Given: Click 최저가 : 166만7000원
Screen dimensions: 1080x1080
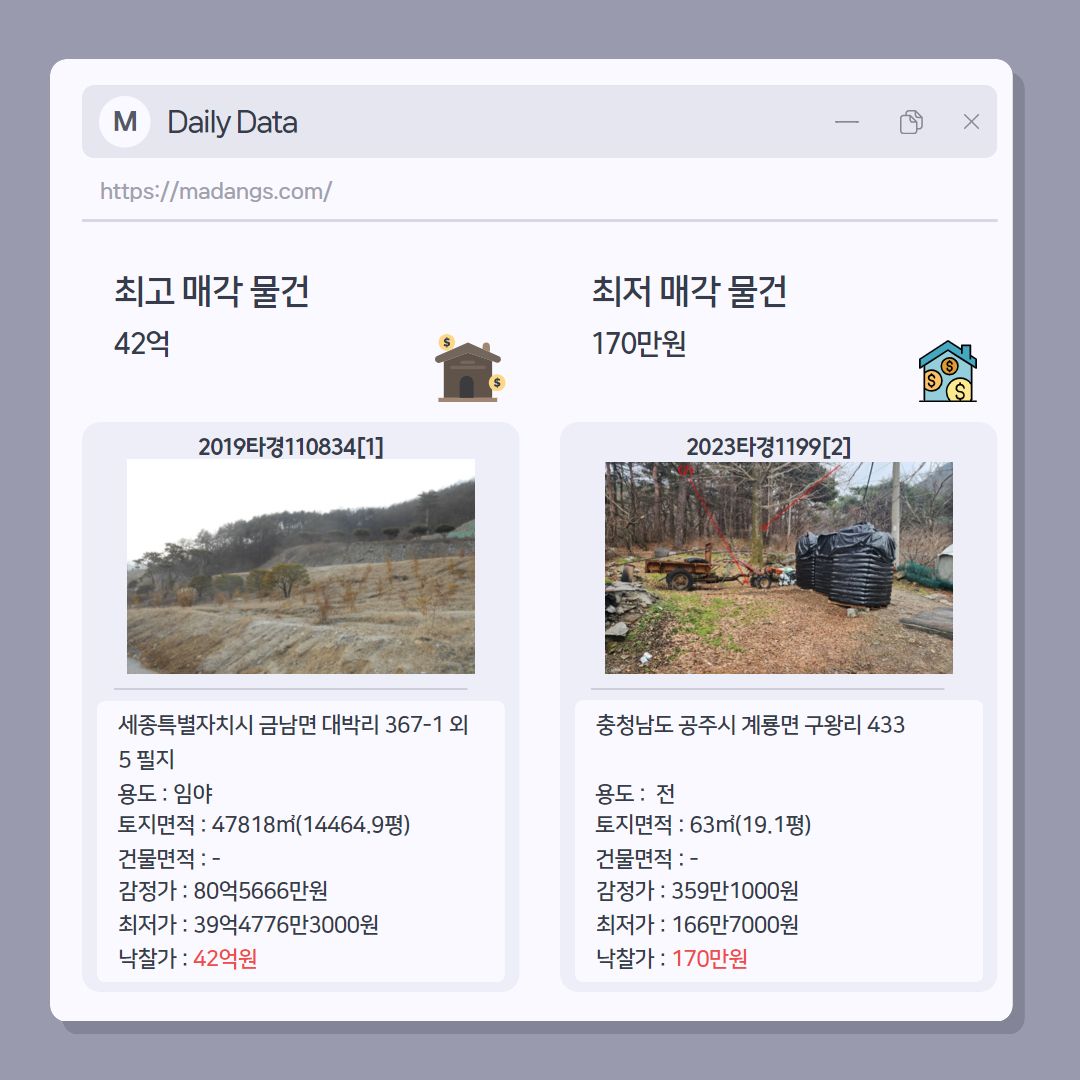Looking at the screenshot, I should [697, 924].
